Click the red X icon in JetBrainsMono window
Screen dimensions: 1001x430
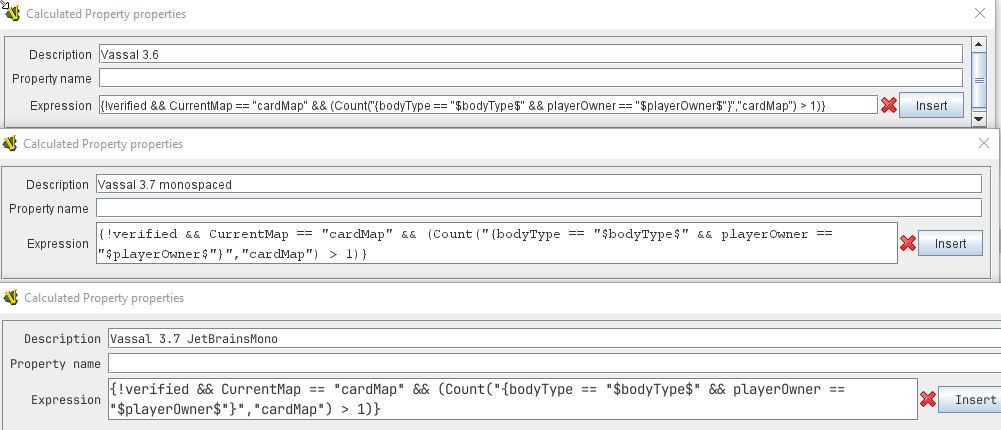point(928,400)
